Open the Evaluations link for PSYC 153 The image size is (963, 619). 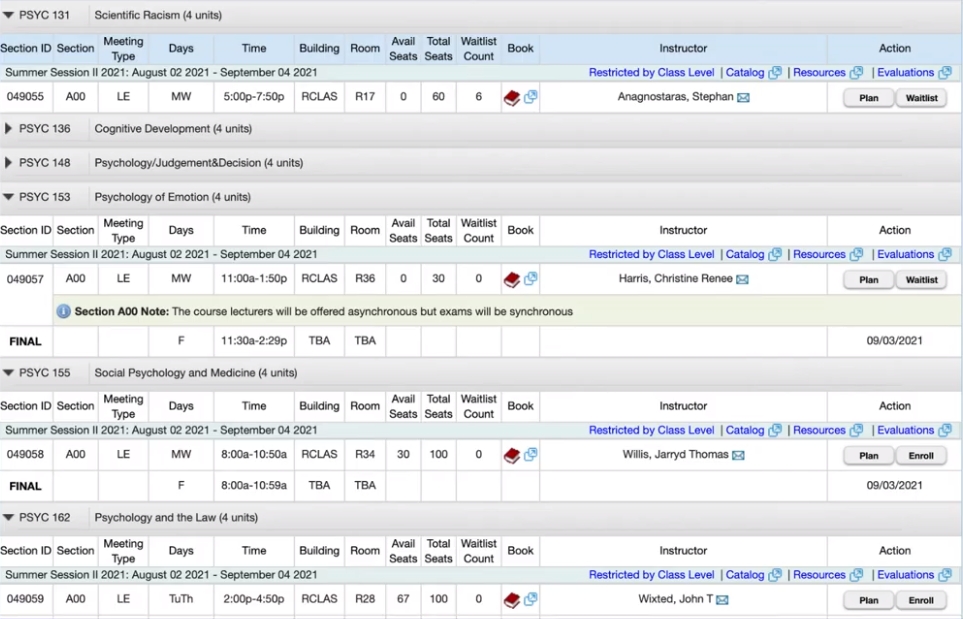[x=905, y=254]
